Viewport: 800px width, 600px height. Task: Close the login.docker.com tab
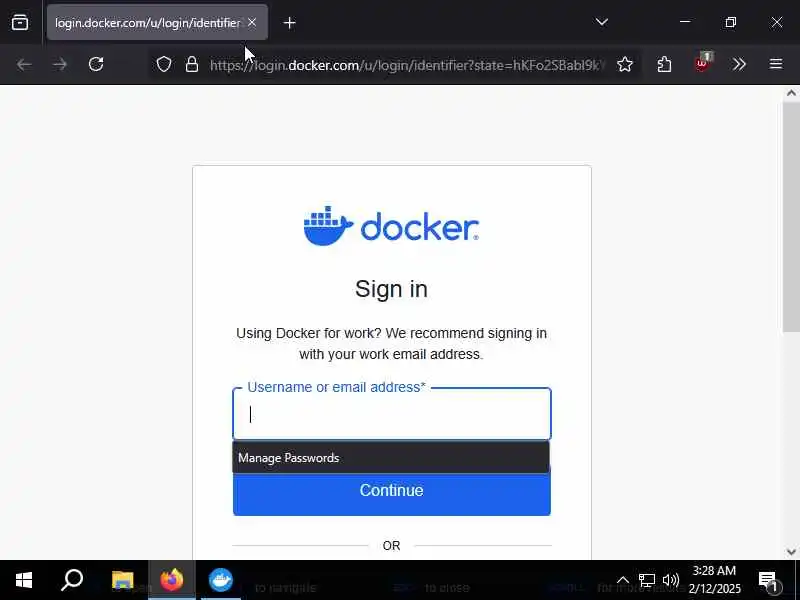tap(252, 22)
